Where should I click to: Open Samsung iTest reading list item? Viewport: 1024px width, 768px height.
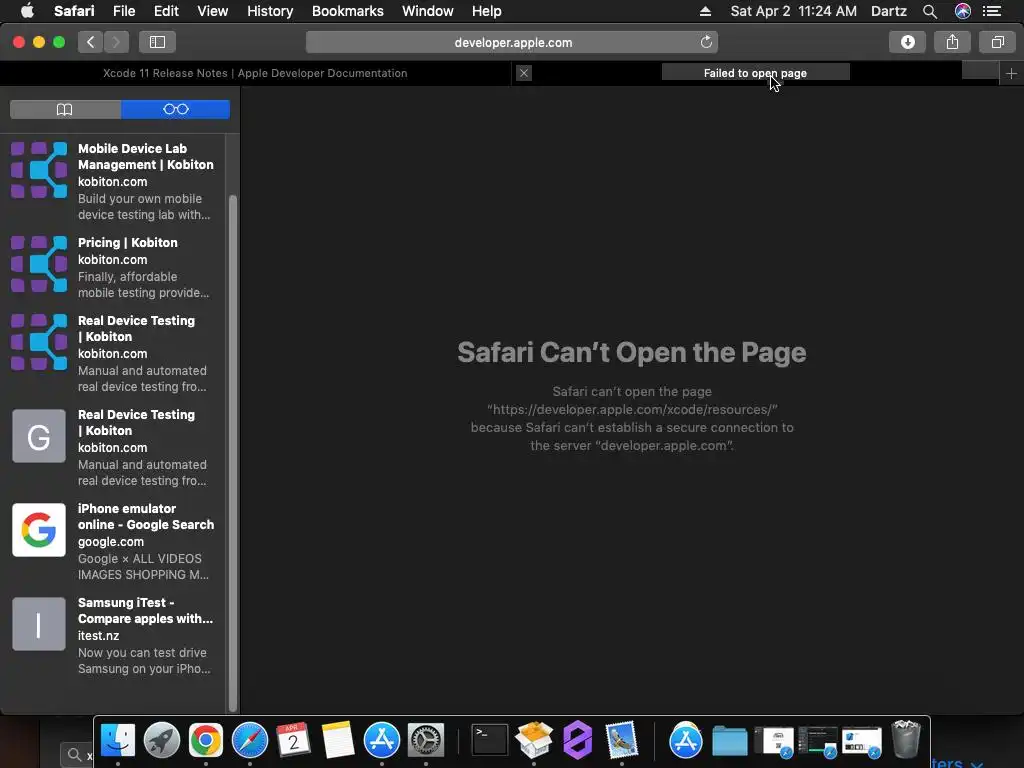(x=113, y=635)
